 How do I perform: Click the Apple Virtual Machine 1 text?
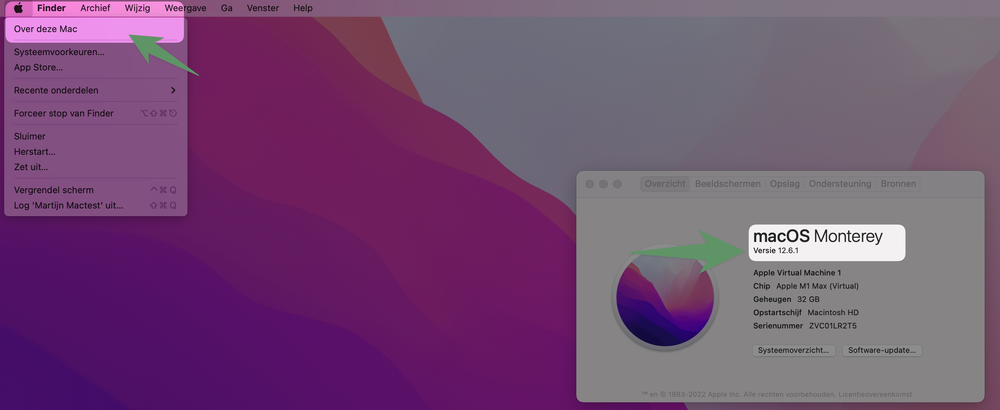point(797,273)
